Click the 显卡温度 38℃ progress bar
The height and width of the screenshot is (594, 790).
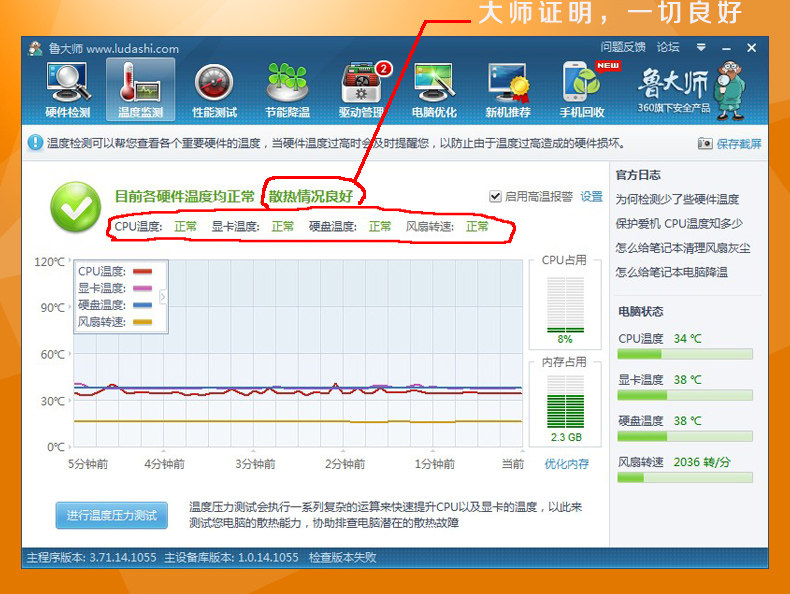[685, 395]
